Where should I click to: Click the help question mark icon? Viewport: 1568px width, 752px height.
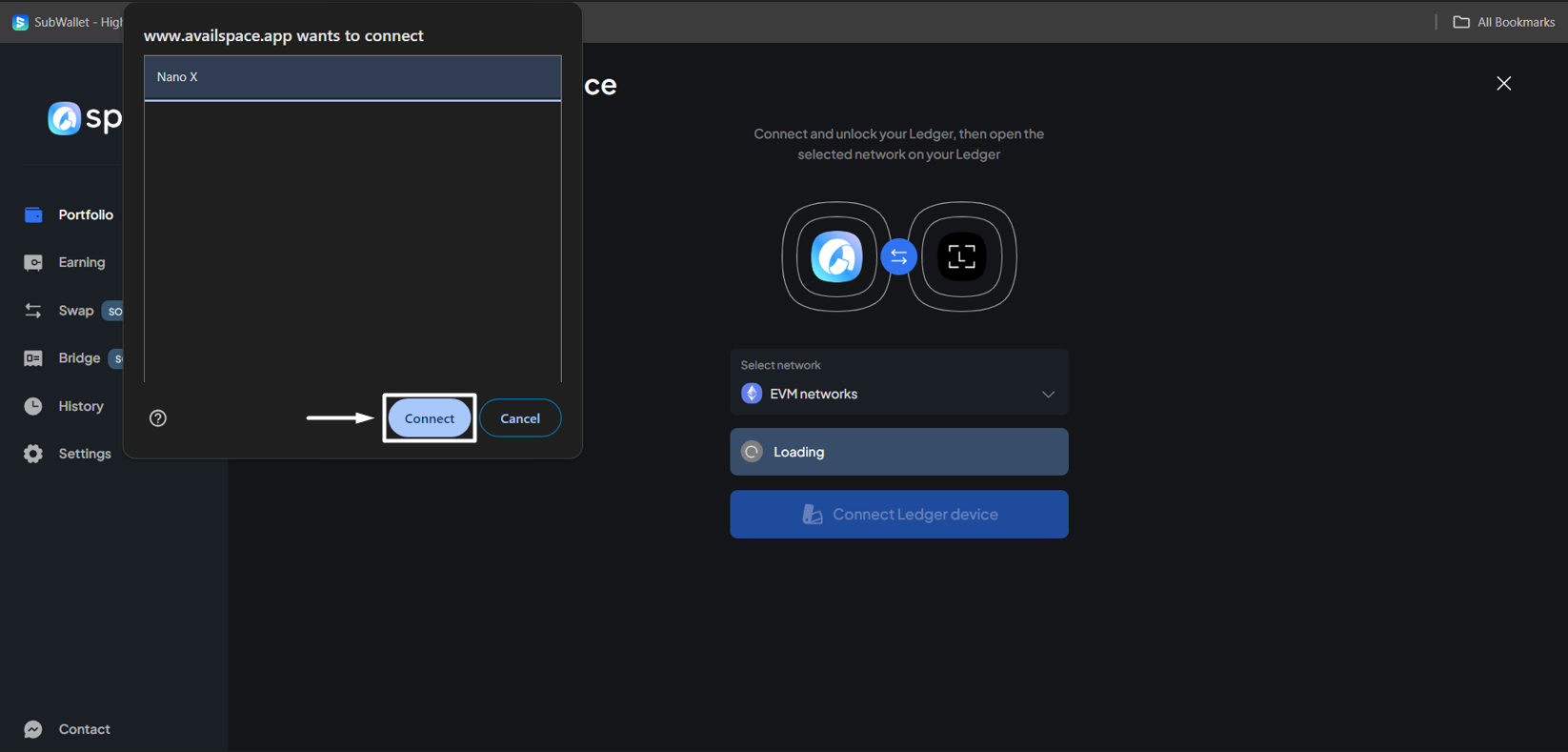click(x=158, y=418)
